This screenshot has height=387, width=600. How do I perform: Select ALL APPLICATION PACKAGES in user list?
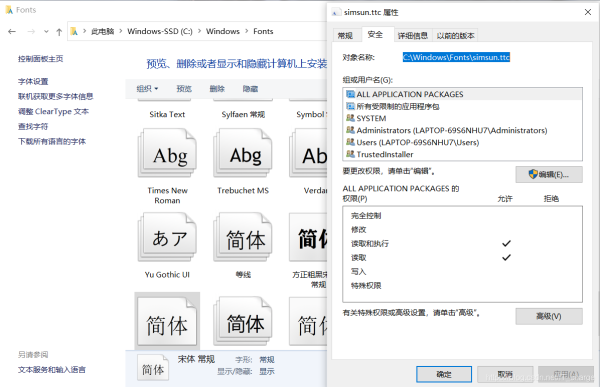[x=462, y=94]
